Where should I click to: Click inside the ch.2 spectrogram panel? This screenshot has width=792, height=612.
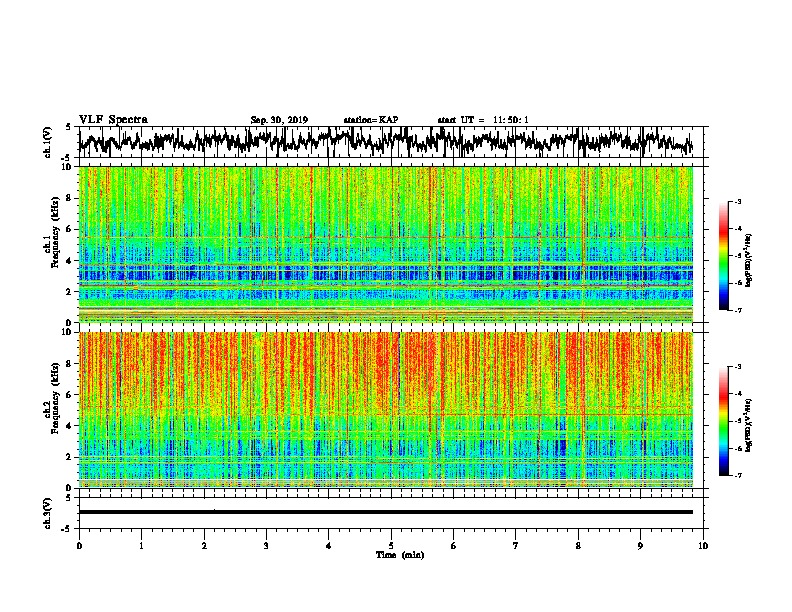(386, 410)
